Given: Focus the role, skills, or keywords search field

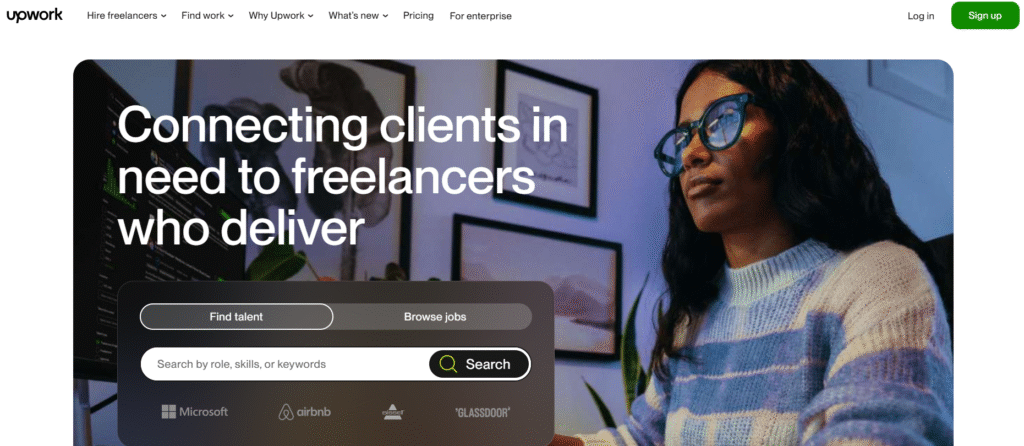Looking at the screenshot, I should click(x=285, y=364).
